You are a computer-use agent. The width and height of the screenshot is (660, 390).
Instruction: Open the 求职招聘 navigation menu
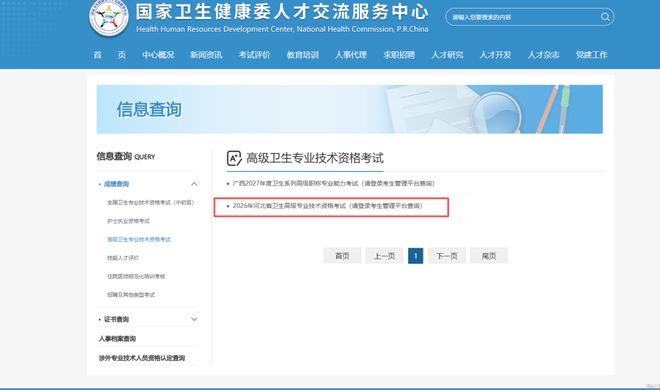[399, 55]
